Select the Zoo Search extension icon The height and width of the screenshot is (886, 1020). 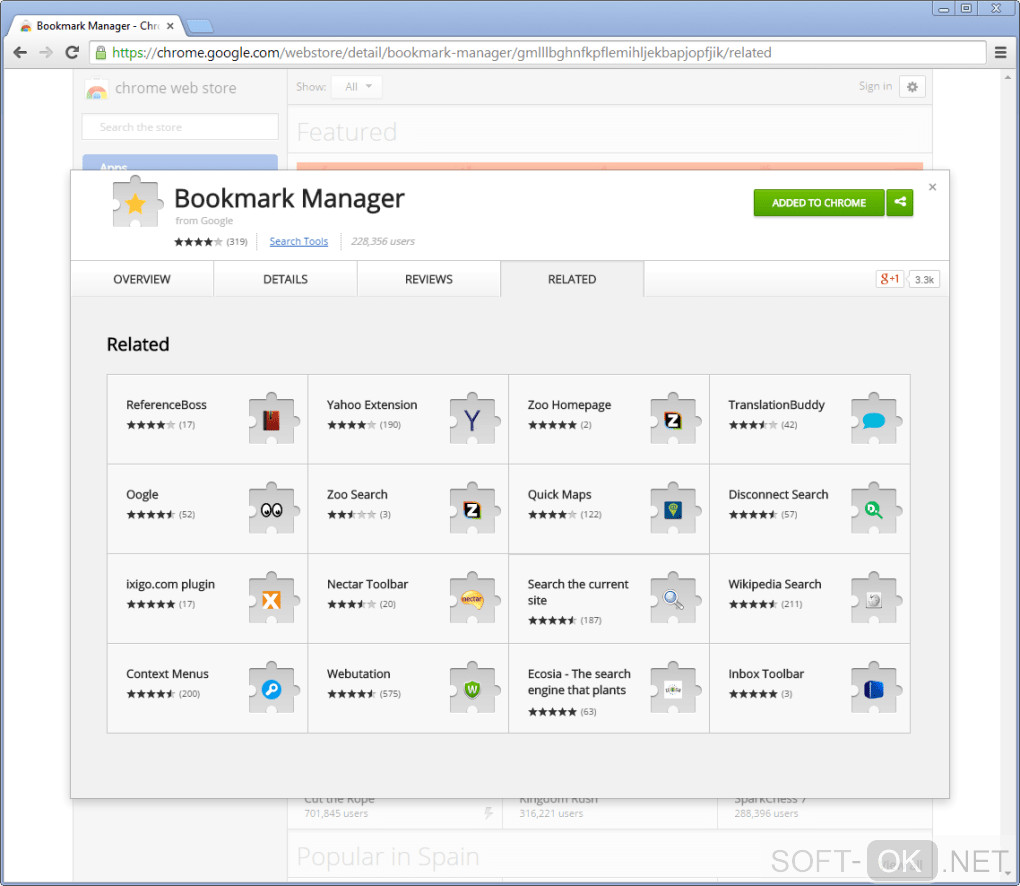tap(474, 508)
